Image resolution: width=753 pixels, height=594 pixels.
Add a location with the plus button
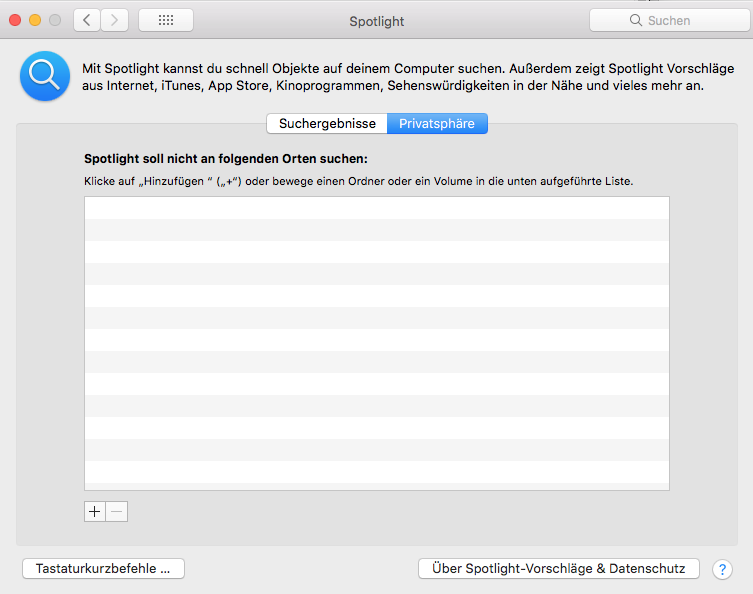[x=95, y=511]
